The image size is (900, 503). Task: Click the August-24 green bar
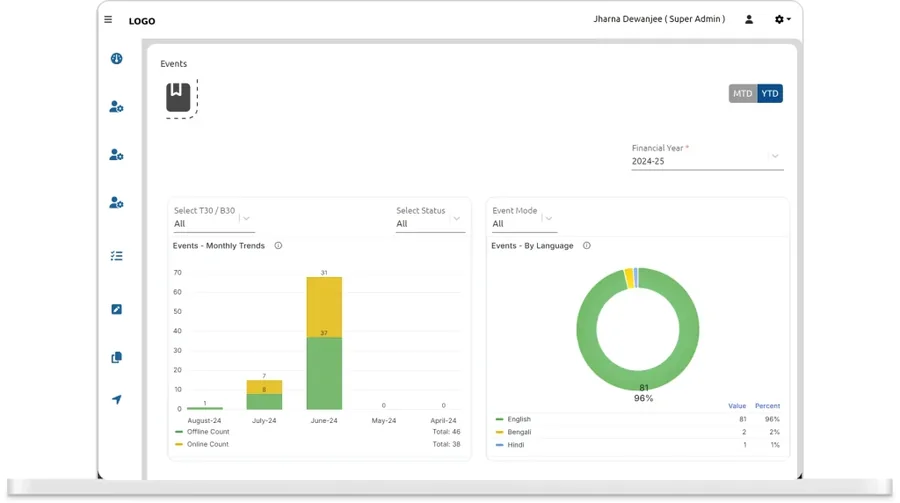tap(204, 408)
